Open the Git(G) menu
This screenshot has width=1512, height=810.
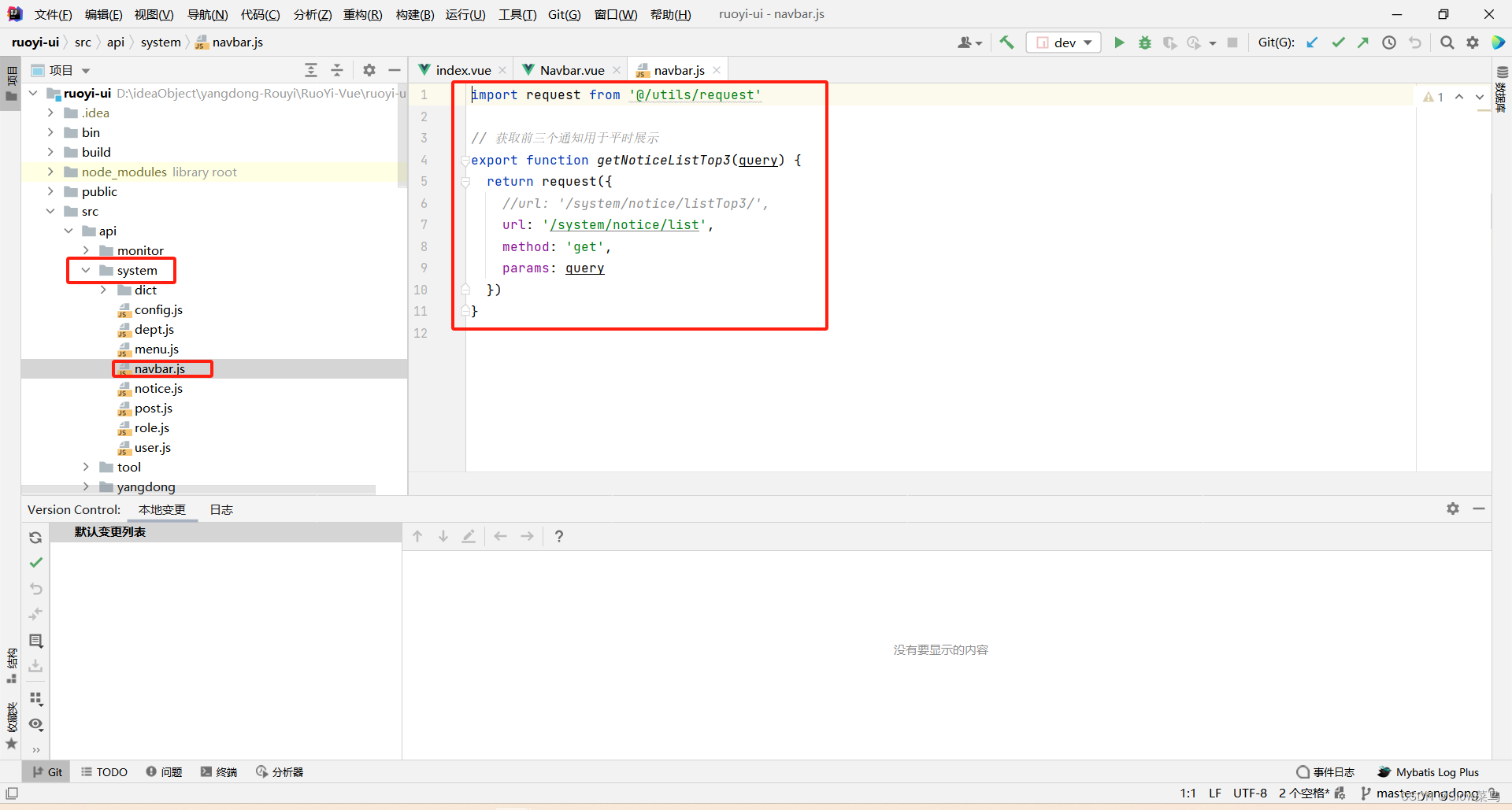click(564, 14)
